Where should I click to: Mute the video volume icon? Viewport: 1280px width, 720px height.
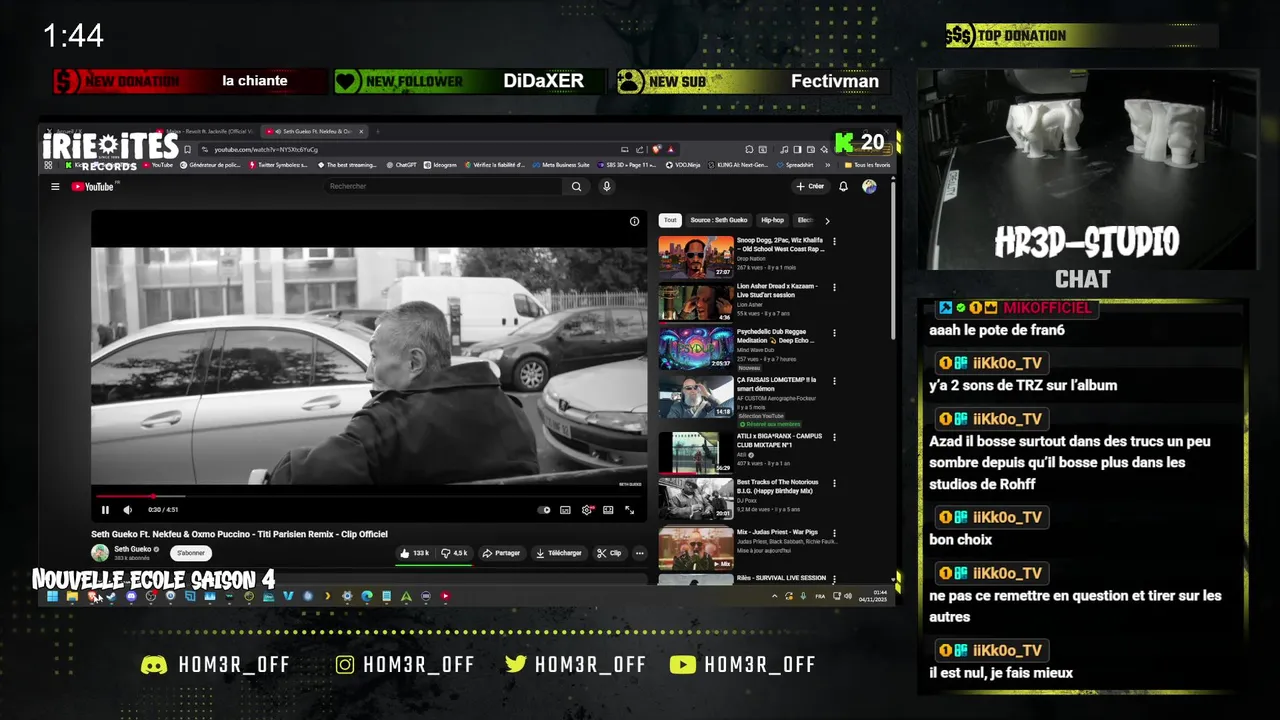tap(127, 510)
